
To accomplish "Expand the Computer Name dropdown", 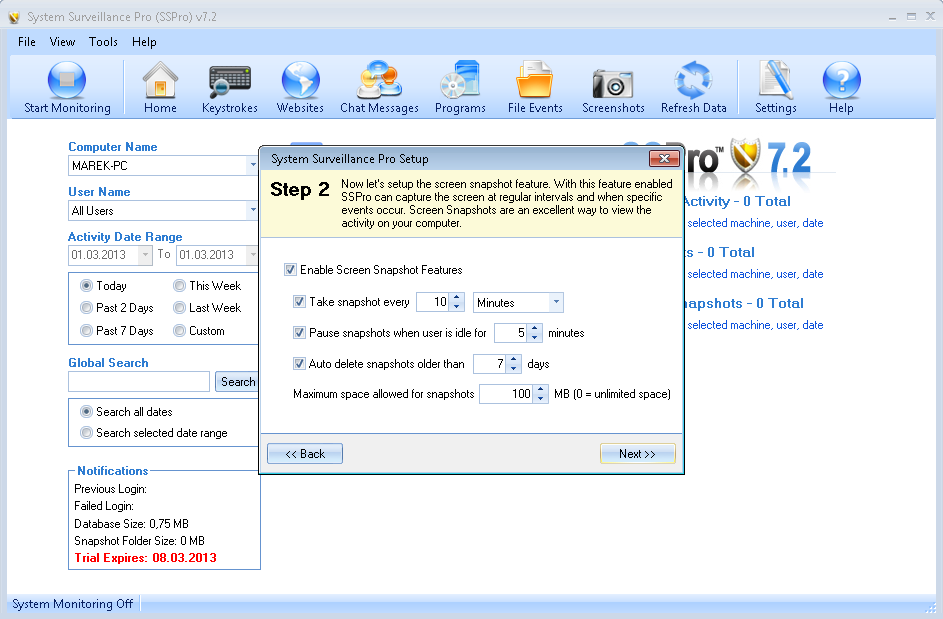I will point(253,165).
